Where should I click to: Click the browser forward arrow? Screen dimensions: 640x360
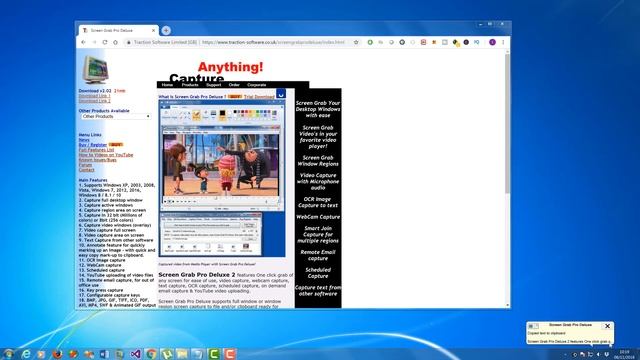click(94, 42)
